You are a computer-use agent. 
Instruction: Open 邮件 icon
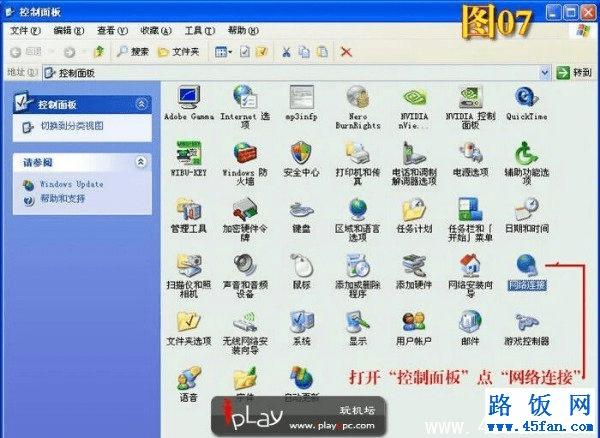point(471,322)
